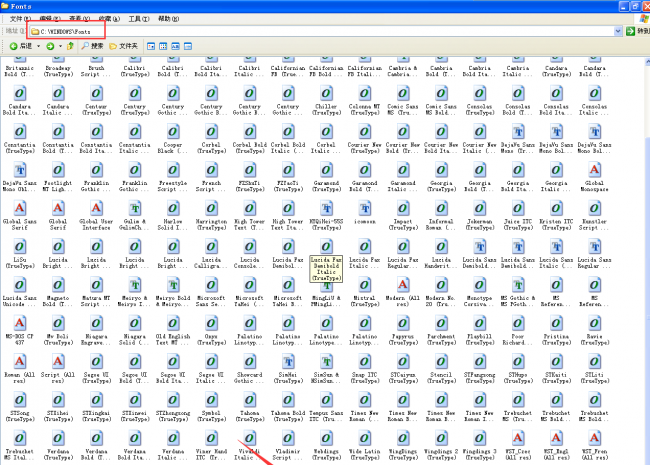Click the "Lucida Sans Unicode" font name
Image resolution: width=650 pixels, height=465 pixels.
pyautogui.click(x=19, y=301)
